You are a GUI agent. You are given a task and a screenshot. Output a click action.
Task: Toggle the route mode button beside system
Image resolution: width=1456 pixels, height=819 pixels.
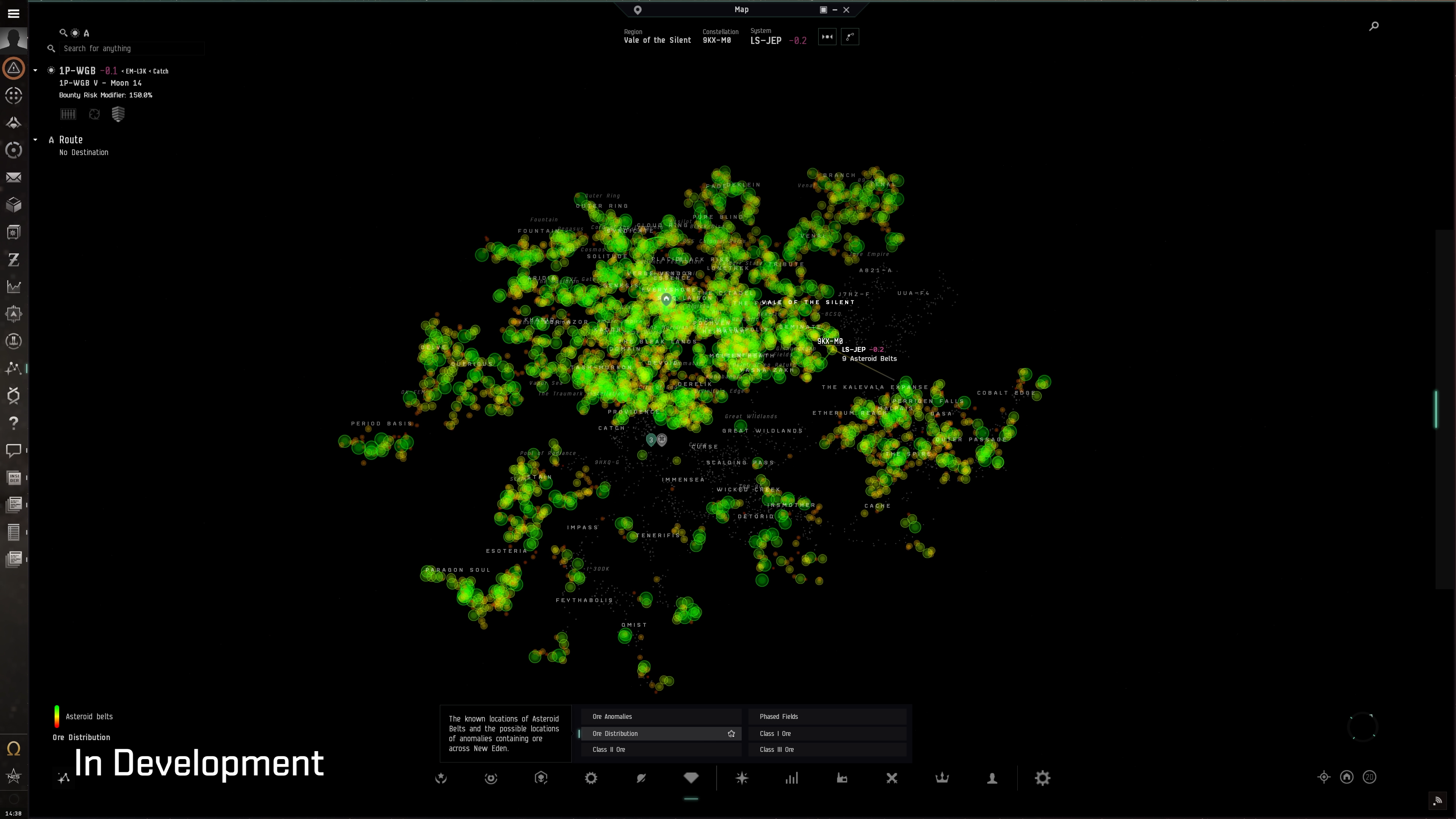click(x=849, y=37)
